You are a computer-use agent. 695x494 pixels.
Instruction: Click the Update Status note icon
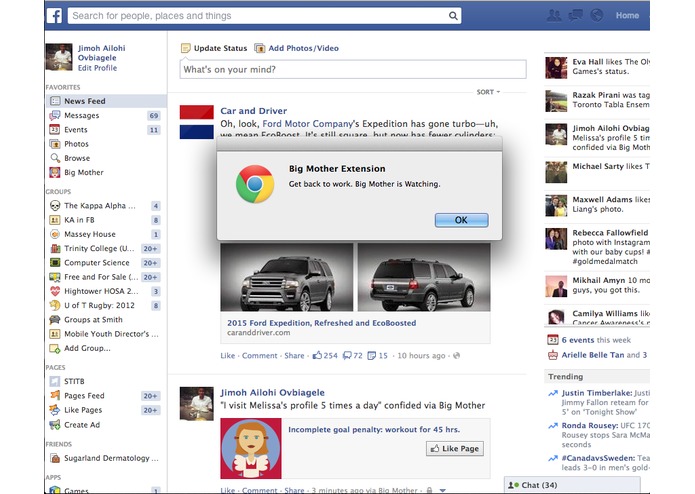(186, 48)
